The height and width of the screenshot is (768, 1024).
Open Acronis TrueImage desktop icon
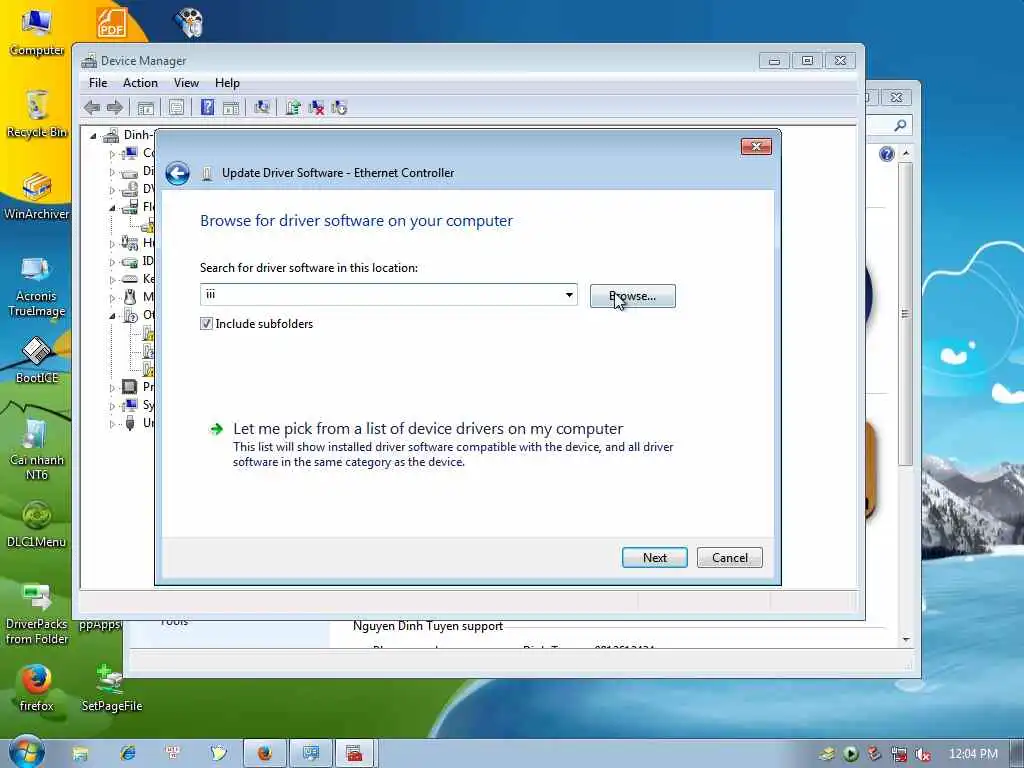click(x=37, y=285)
